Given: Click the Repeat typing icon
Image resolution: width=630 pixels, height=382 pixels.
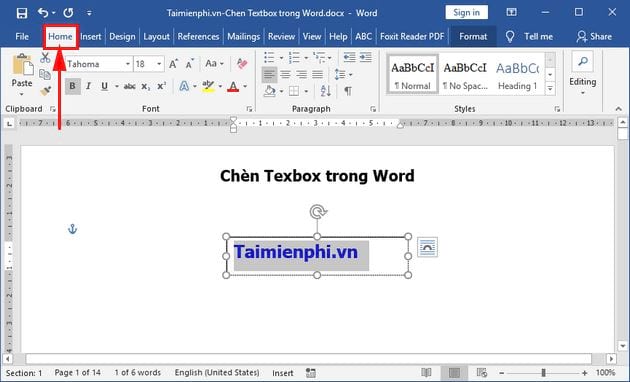Looking at the screenshot, I should (68, 12).
